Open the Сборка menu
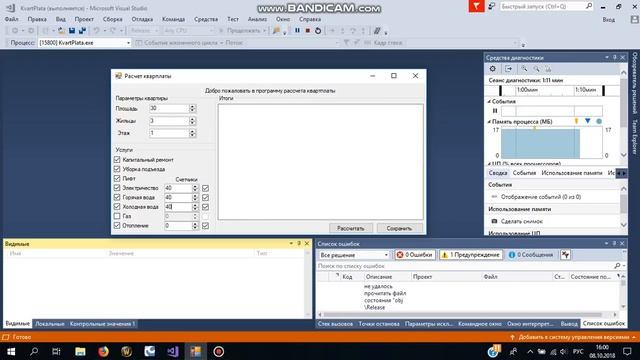This screenshot has height=360, width=640. 113,19
